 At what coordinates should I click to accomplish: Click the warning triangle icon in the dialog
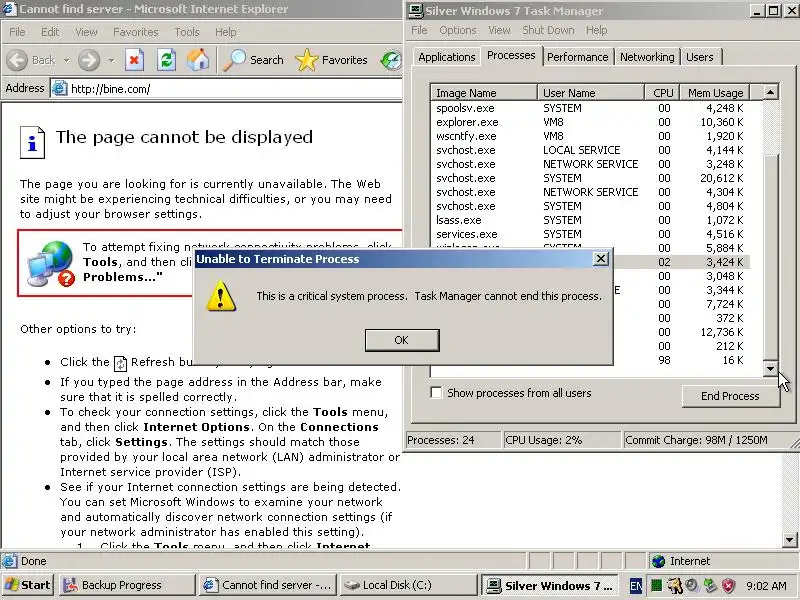click(220, 296)
